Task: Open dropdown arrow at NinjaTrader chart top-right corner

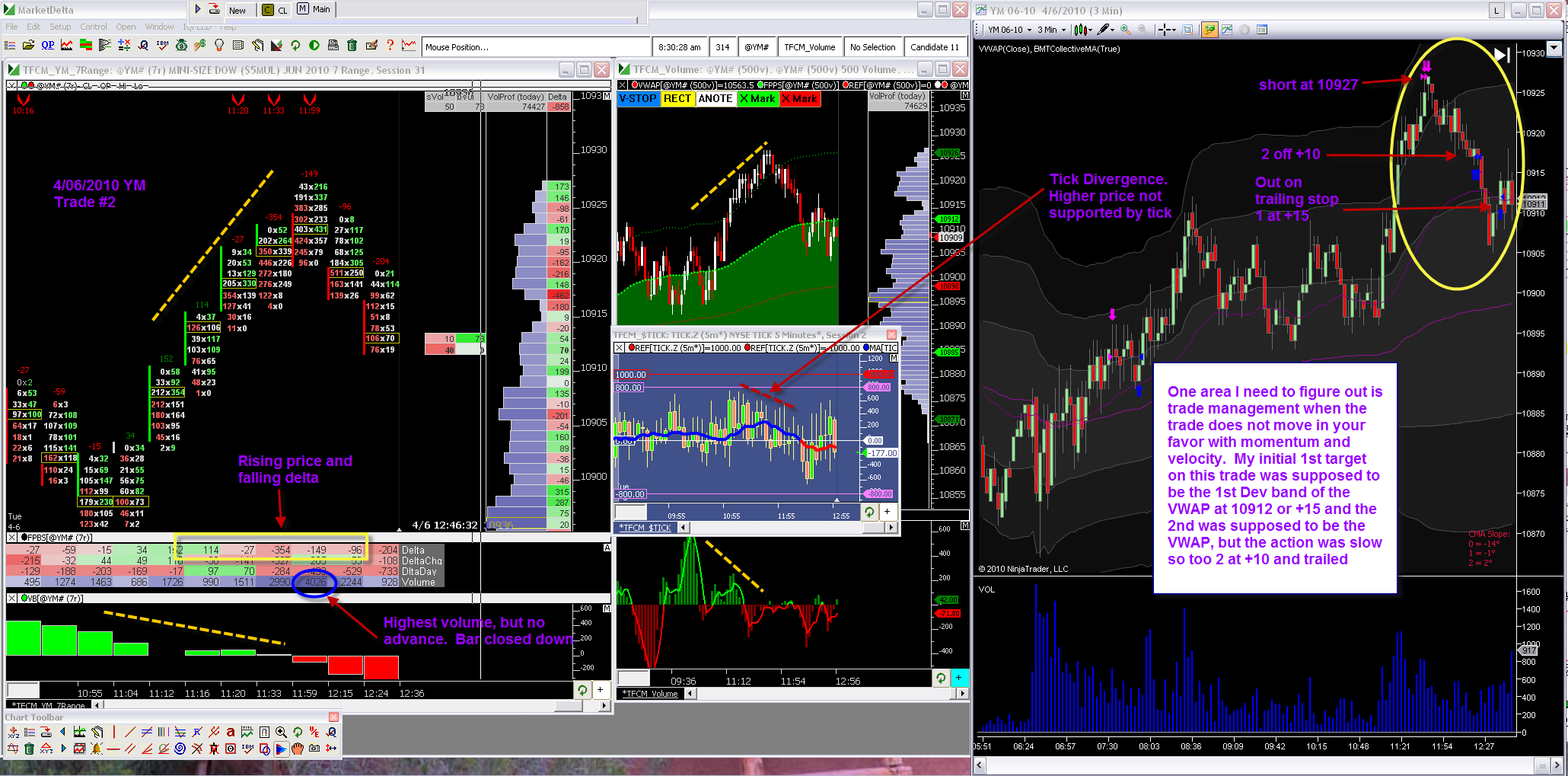Action: click(x=1554, y=48)
